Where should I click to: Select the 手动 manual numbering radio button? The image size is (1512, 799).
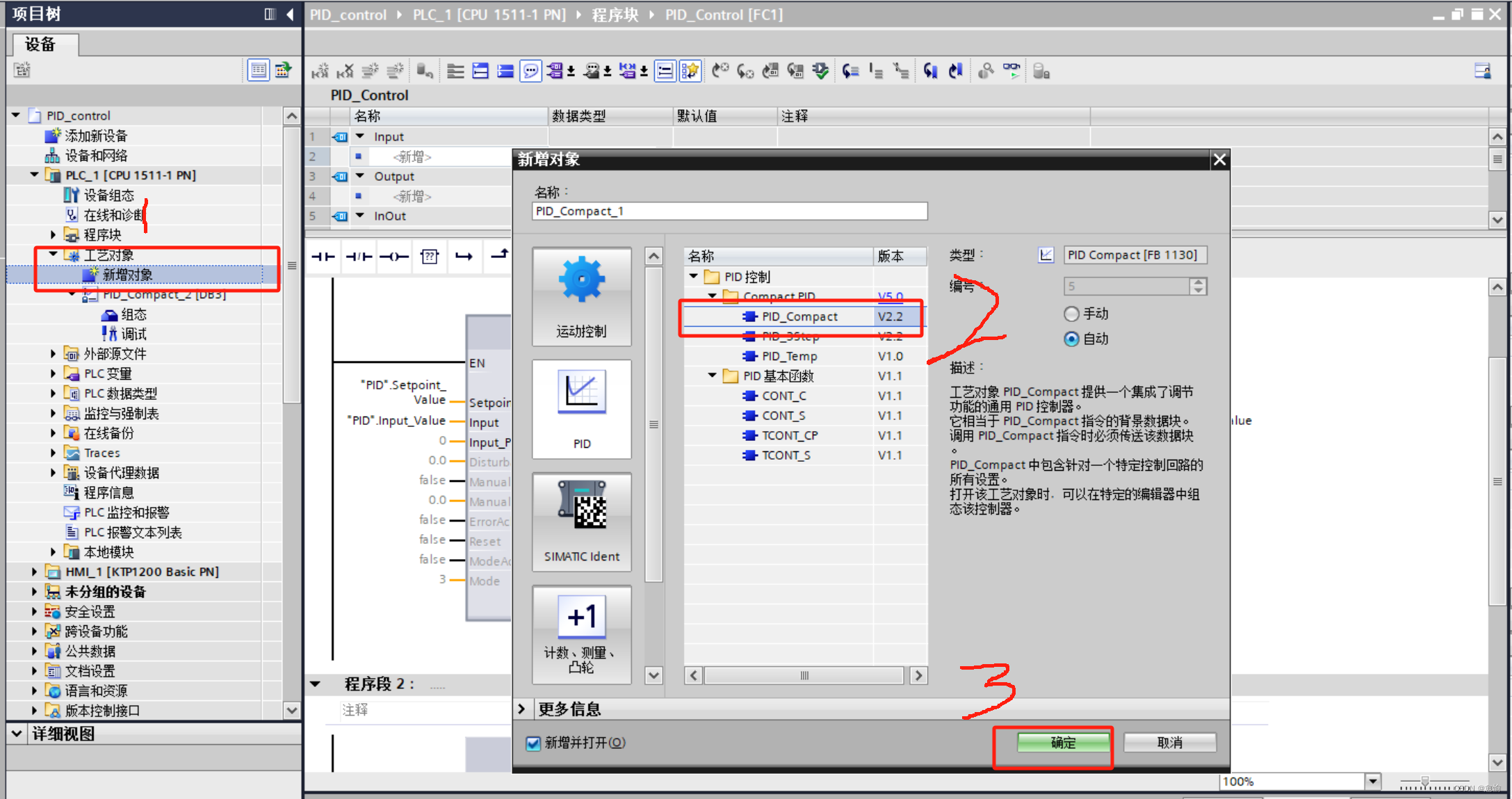1071,314
